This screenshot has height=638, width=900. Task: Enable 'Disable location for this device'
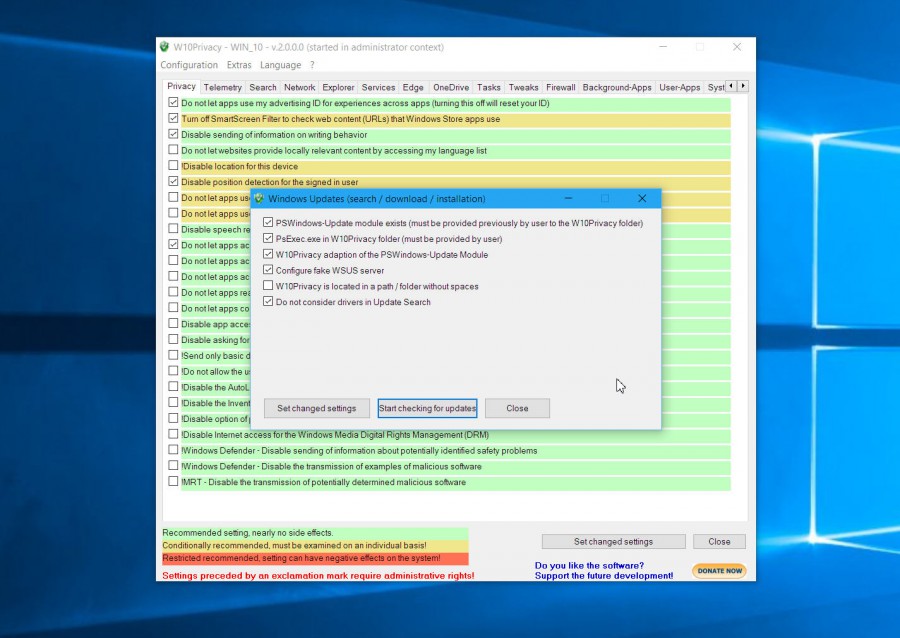click(x=173, y=166)
